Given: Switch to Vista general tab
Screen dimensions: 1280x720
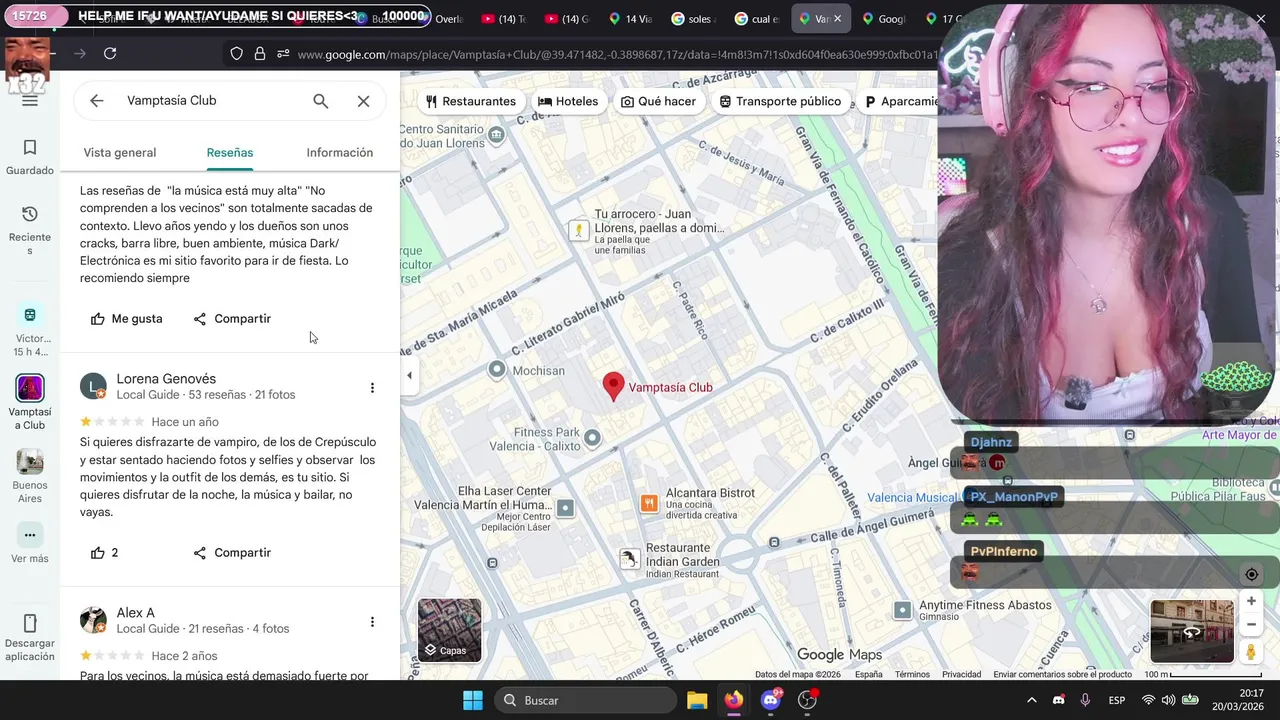Looking at the screenshot, I should coord(120,153).
